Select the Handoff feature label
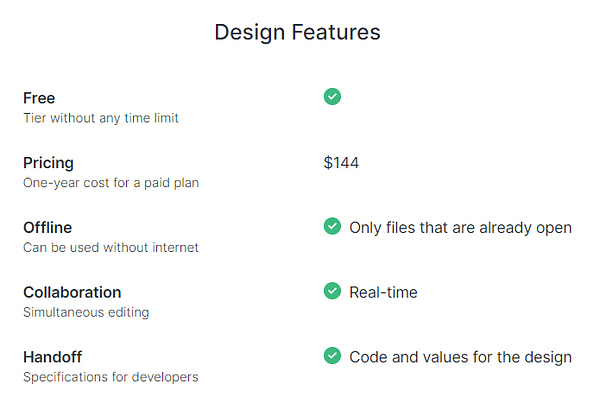 (52, 357)
